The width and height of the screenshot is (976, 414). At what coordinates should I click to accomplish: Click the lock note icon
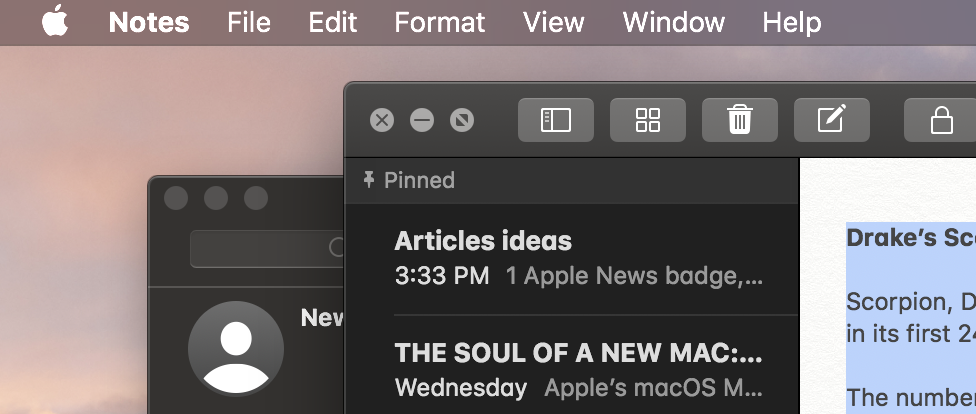point(941,121)
